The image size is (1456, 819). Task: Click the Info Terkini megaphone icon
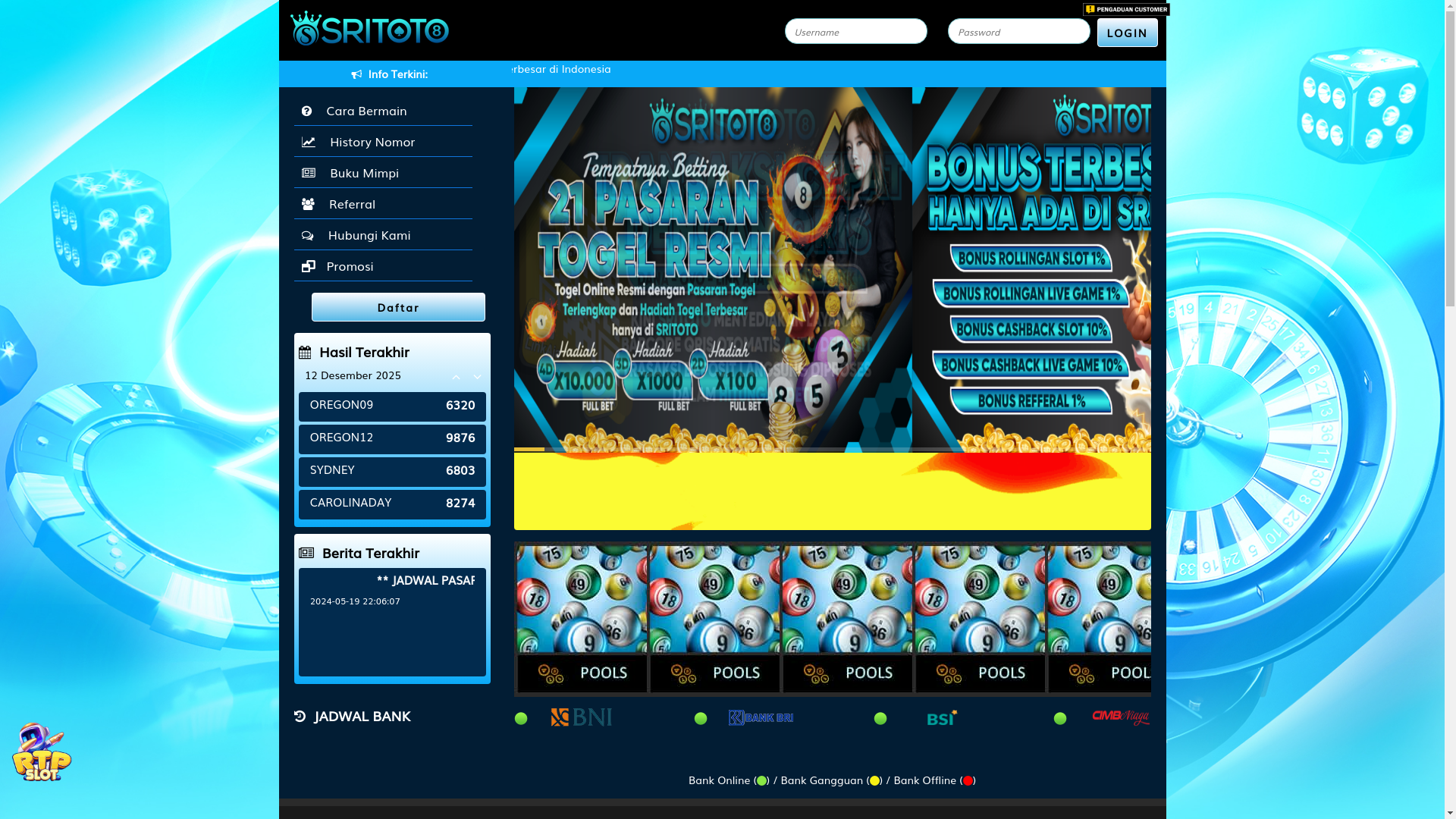(356, 74)
